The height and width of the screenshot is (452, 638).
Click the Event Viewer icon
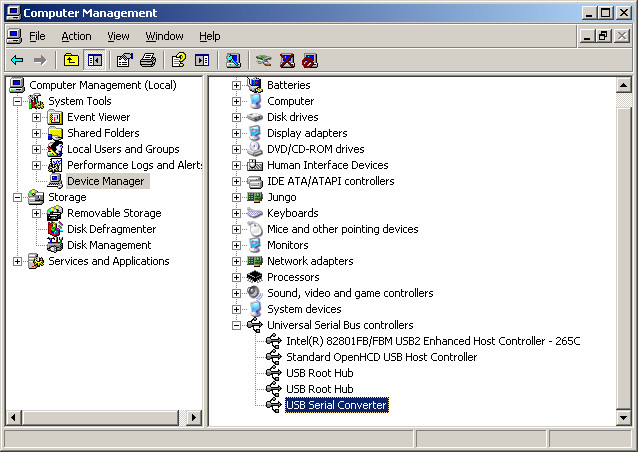pos(55,117)
